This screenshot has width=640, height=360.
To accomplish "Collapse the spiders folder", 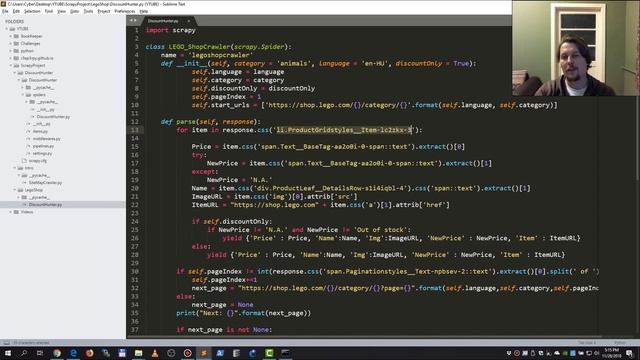I will click(22, 95).
